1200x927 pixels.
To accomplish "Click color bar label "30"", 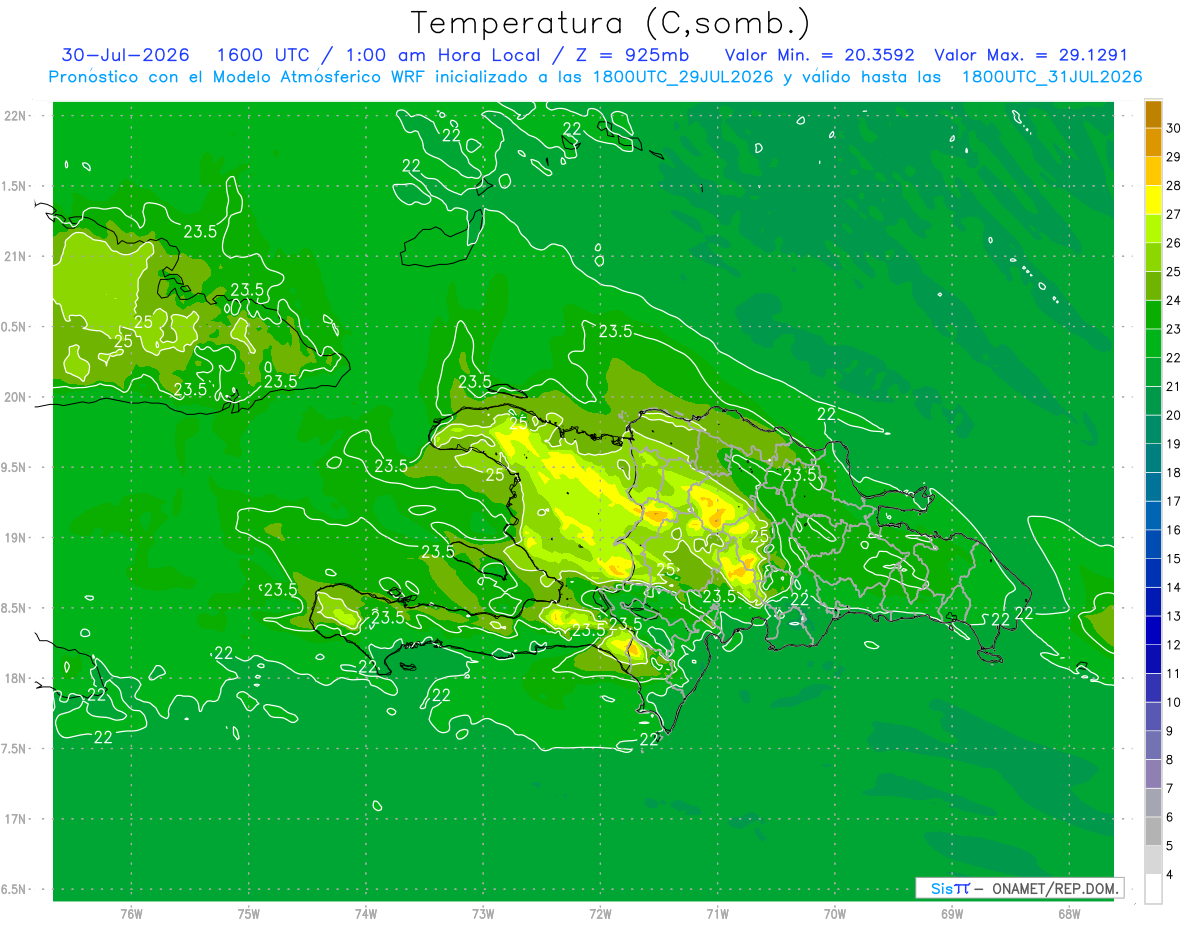I will click(x=1174, y=129).
